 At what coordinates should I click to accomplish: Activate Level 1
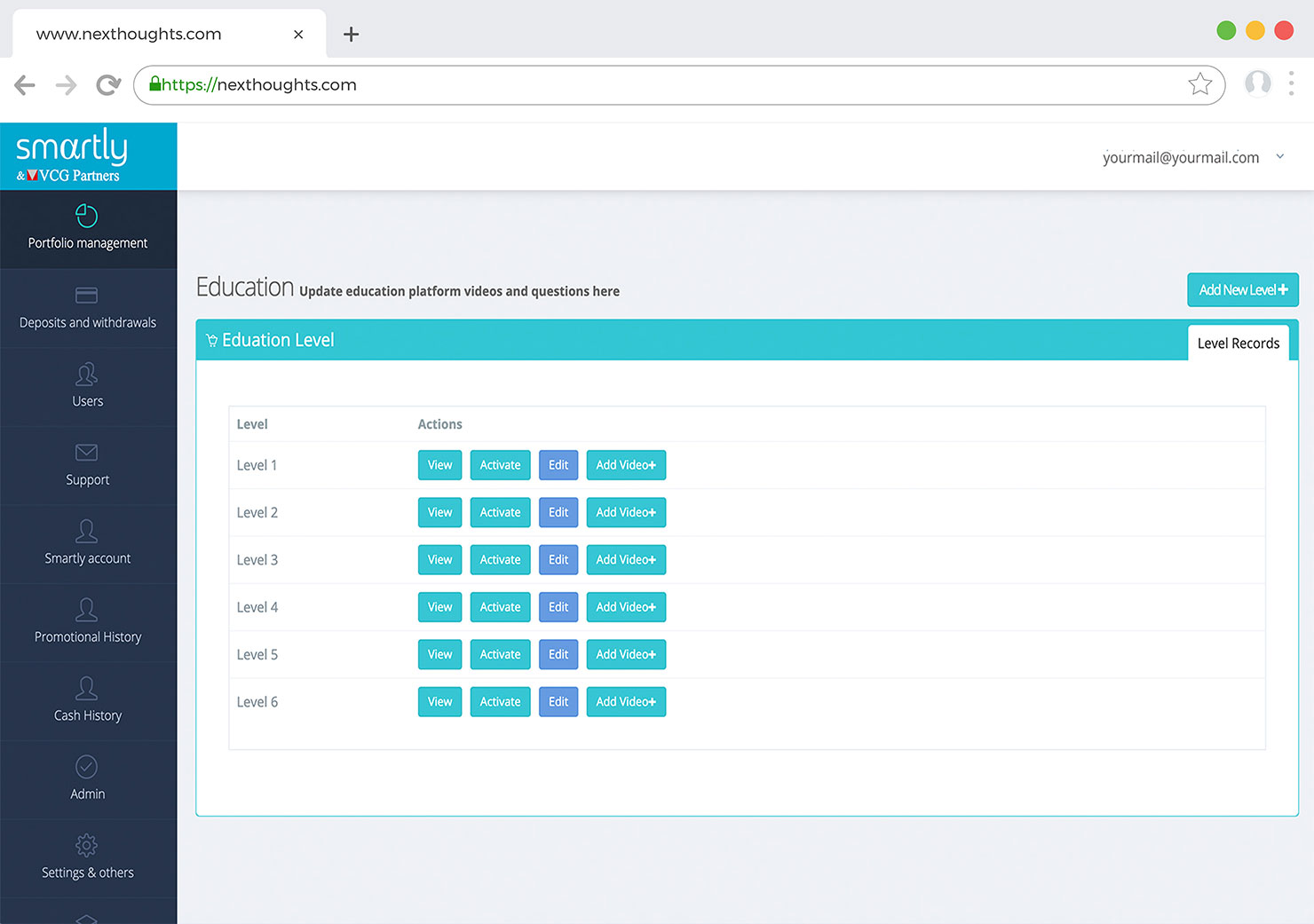point(500,465)
